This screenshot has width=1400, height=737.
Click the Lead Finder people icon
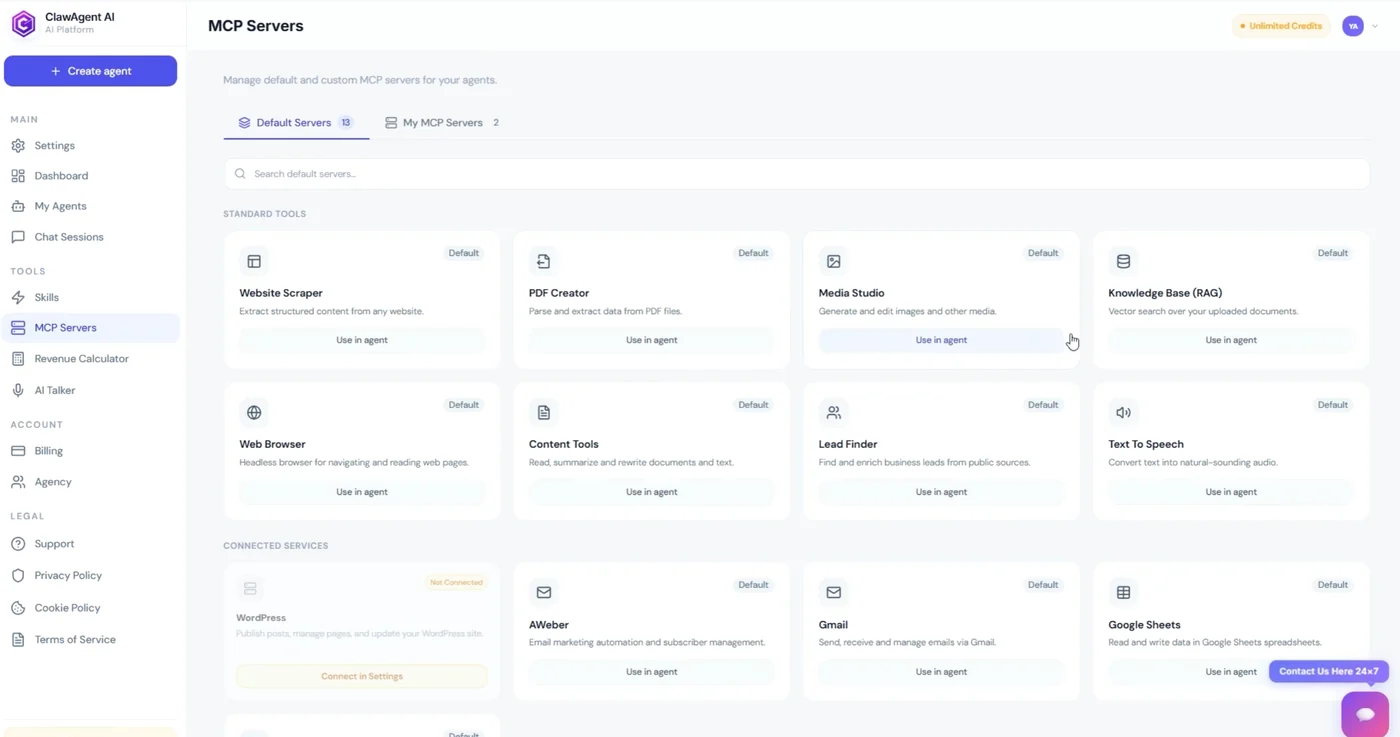[x=833, y=412]
